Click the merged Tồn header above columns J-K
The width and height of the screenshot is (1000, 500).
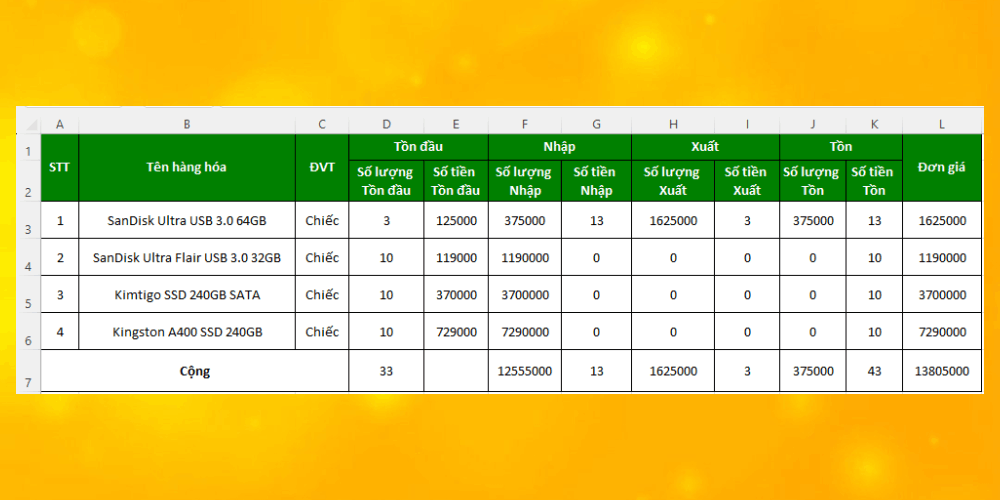coord(841,147)
